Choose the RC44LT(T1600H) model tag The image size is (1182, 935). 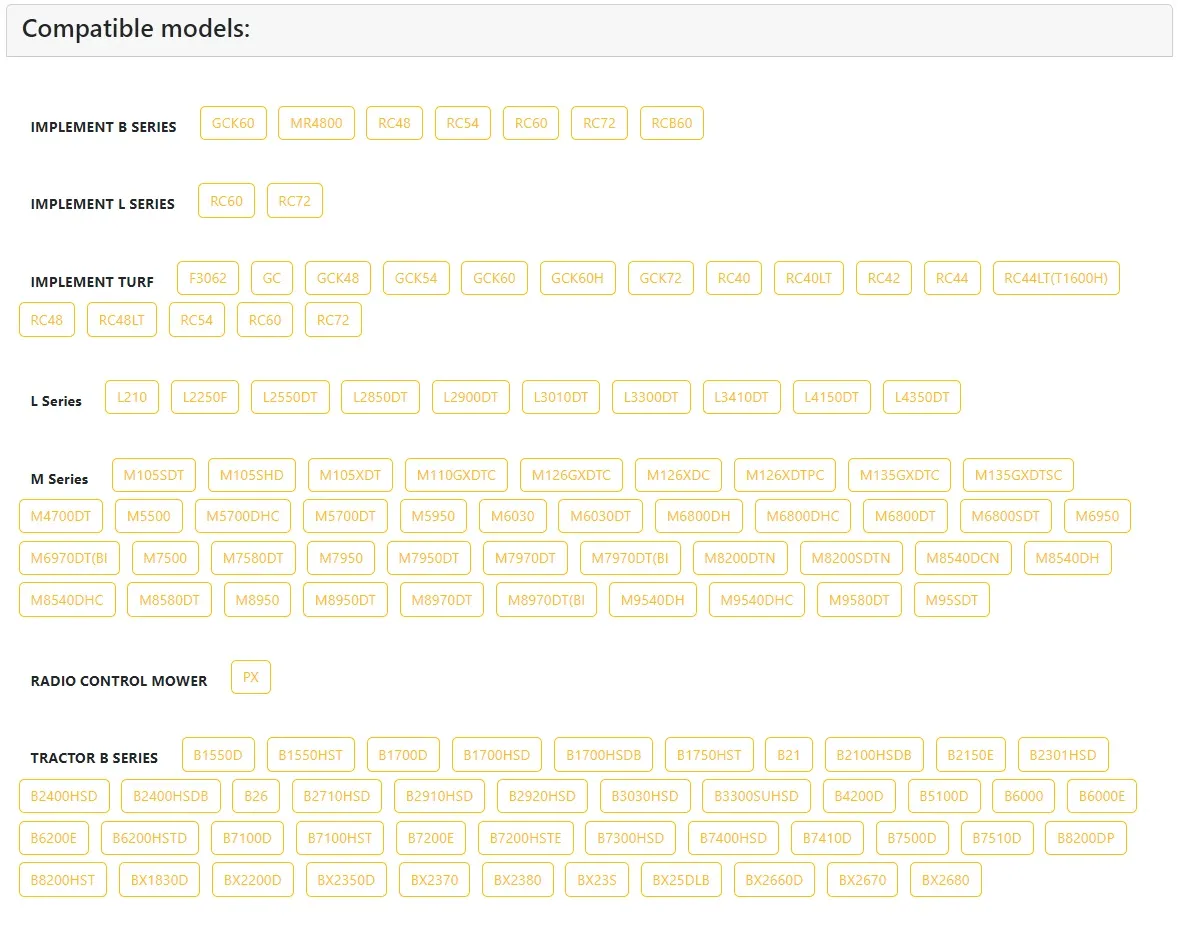coord(1055,278)
